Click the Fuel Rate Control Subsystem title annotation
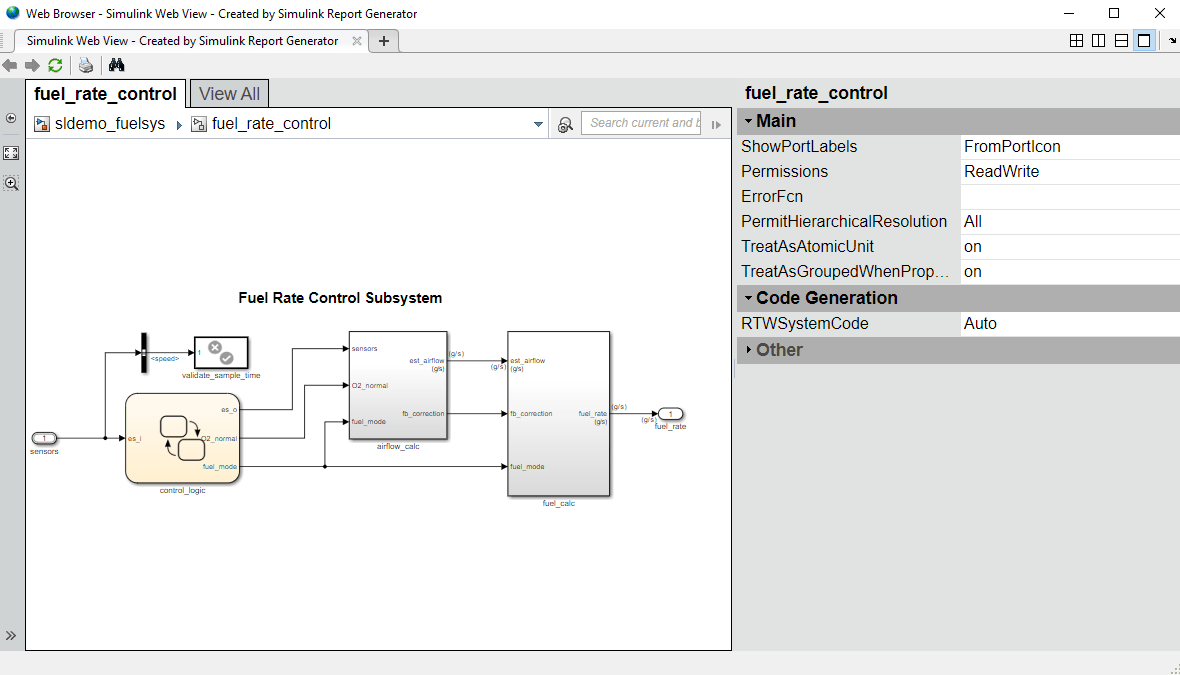 tap(340, 298)
